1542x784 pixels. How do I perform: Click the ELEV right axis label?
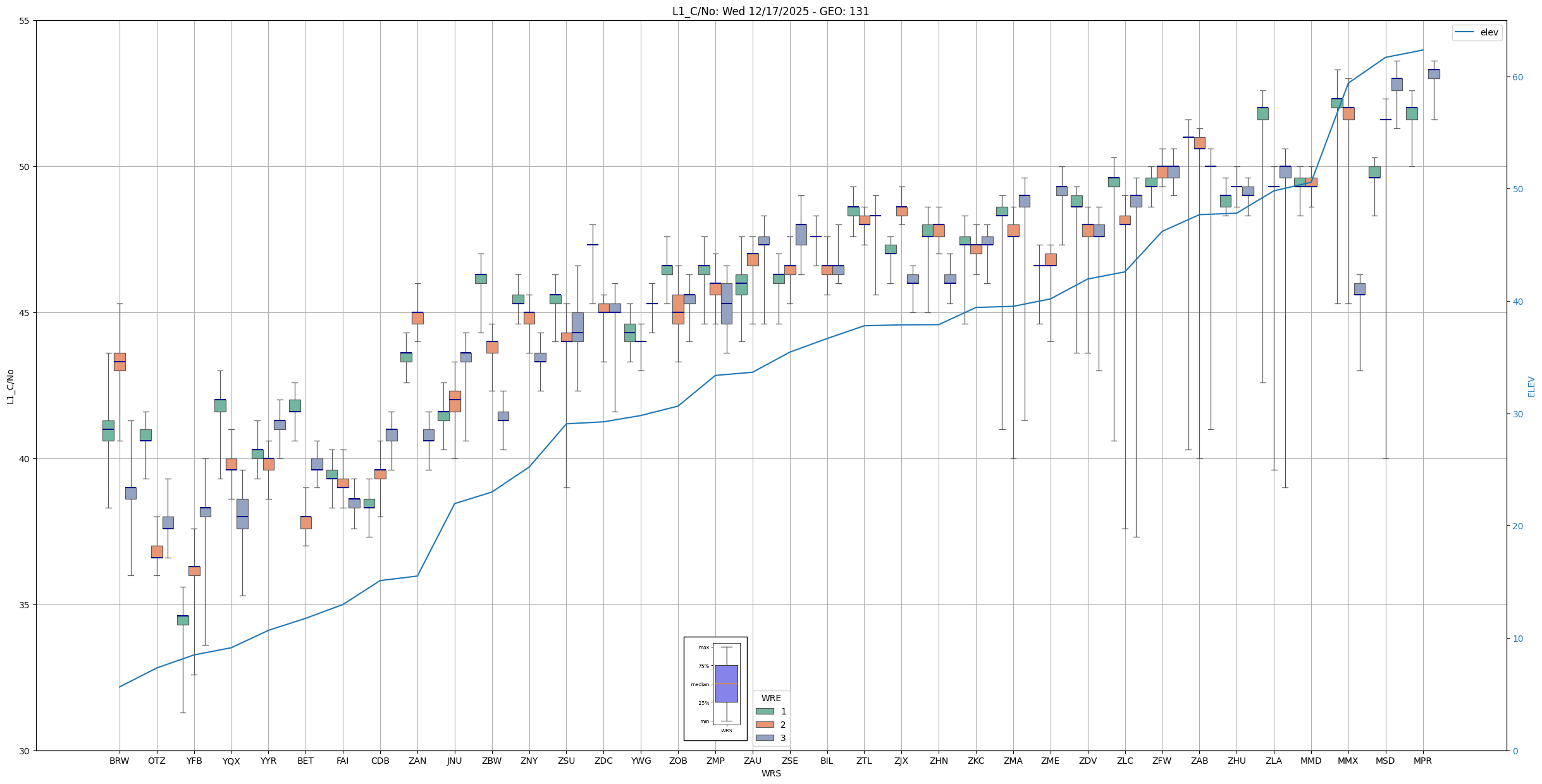coord(1531,386)
